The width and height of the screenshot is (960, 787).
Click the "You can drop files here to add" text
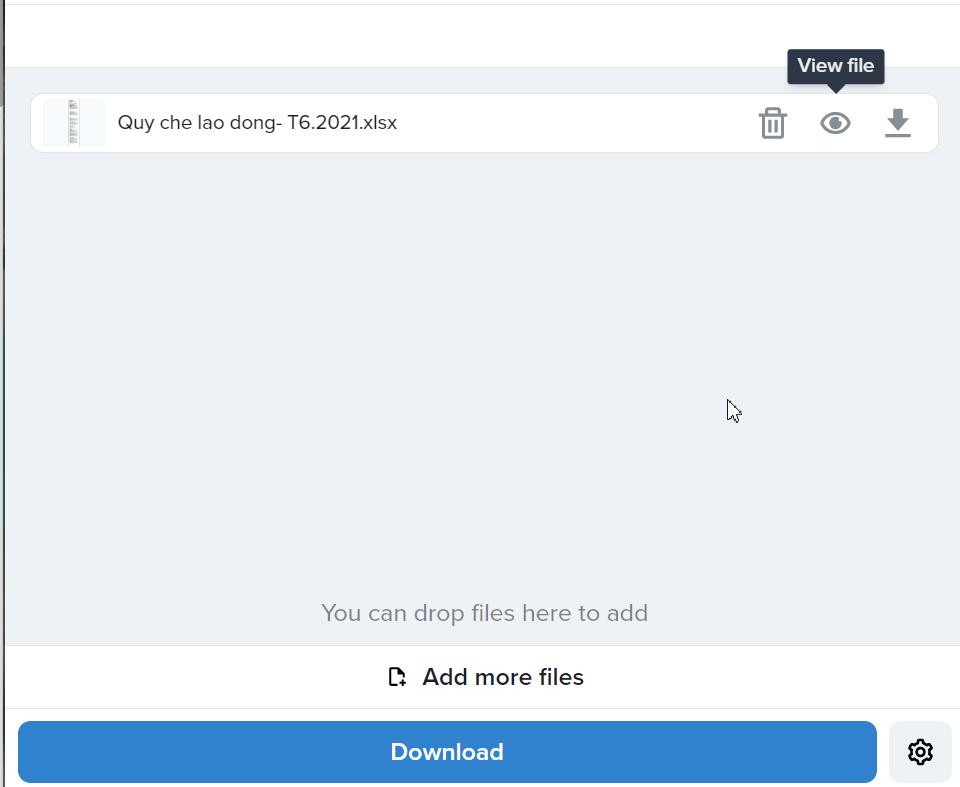pyautogui.click(x=484, y=613)
